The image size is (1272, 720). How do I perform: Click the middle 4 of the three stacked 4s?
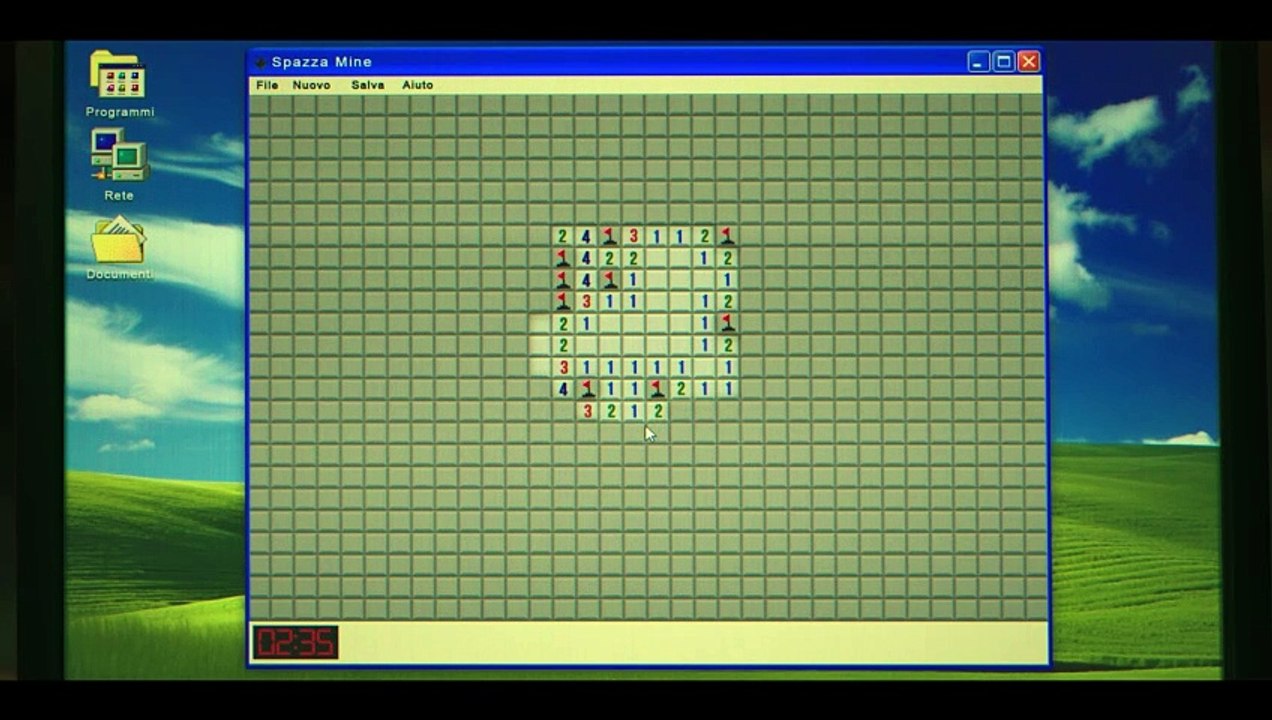[586, 258]
